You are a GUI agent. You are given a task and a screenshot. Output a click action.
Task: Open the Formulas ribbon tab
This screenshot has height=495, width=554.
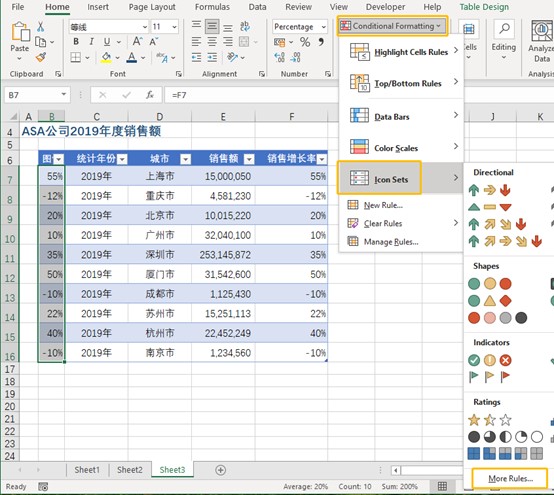tap(212, 7)
